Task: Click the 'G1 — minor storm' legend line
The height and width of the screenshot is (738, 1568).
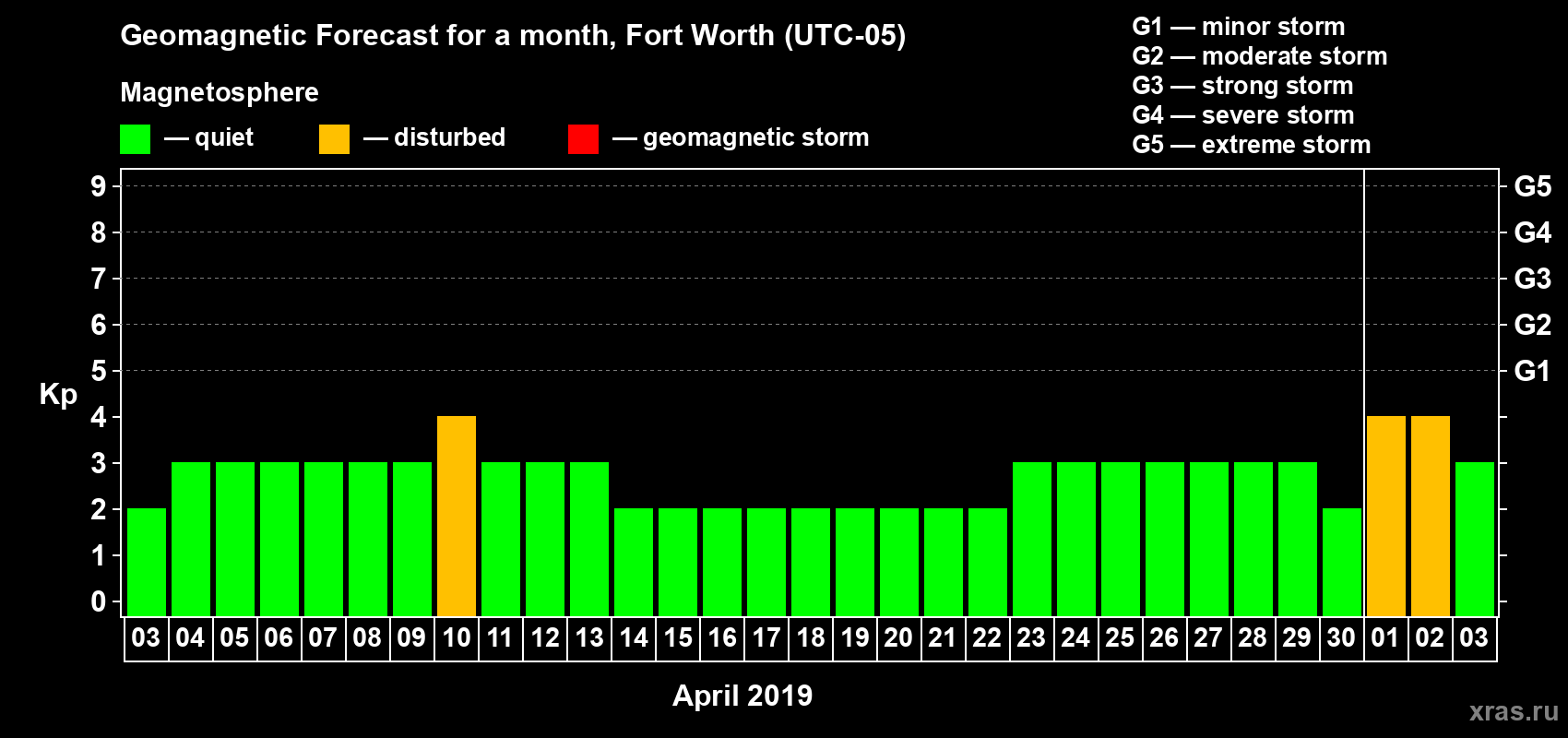Action: pos(1239,27)
